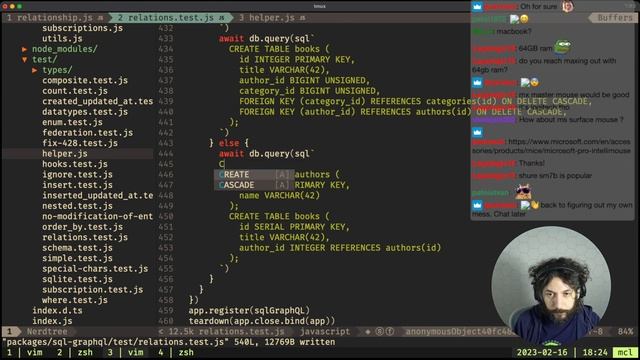Screen dimensions: 640x360
Task: Click teardown(app.close.bind(app)) on line 460
Action: (262, 321)
